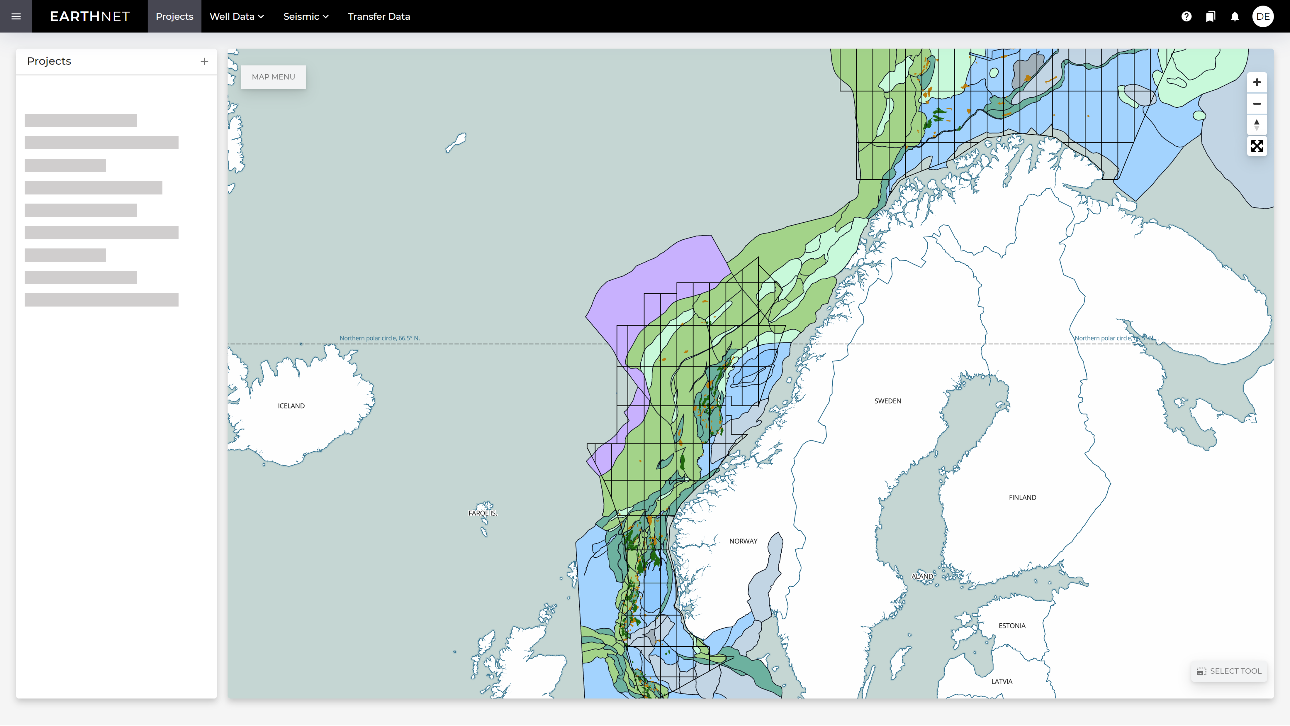Enter fullscreen with the expand-arrows icon
Viewport: 1290px width, 726px height.
1256,146
